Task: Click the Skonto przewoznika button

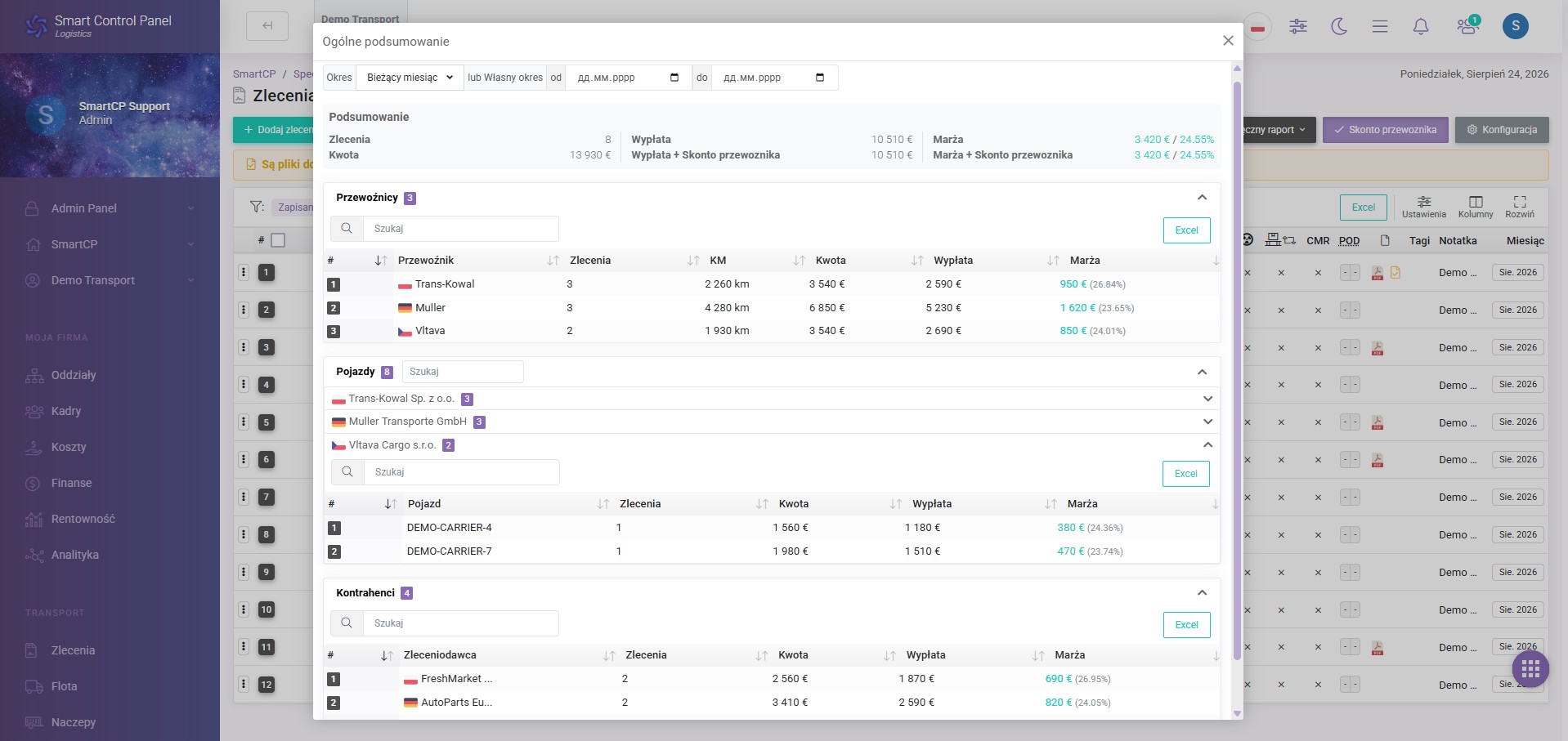Action: click(x=1385, y=130)
